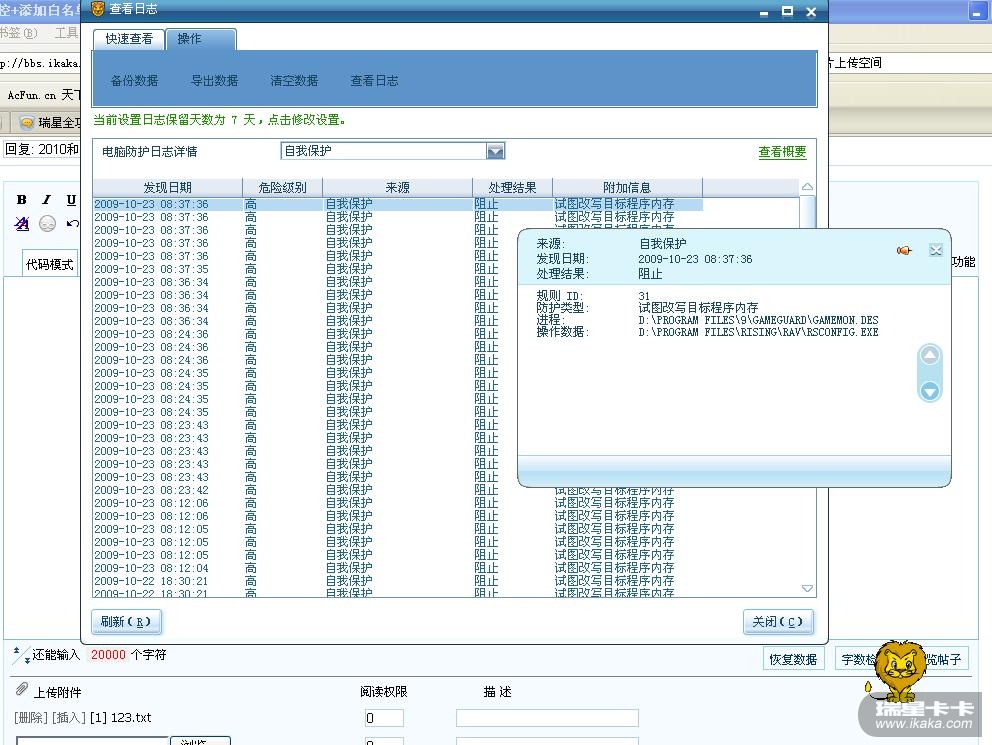Click the paperclip icon next to 上传附件
992x745 pixels.
point(22,689)
